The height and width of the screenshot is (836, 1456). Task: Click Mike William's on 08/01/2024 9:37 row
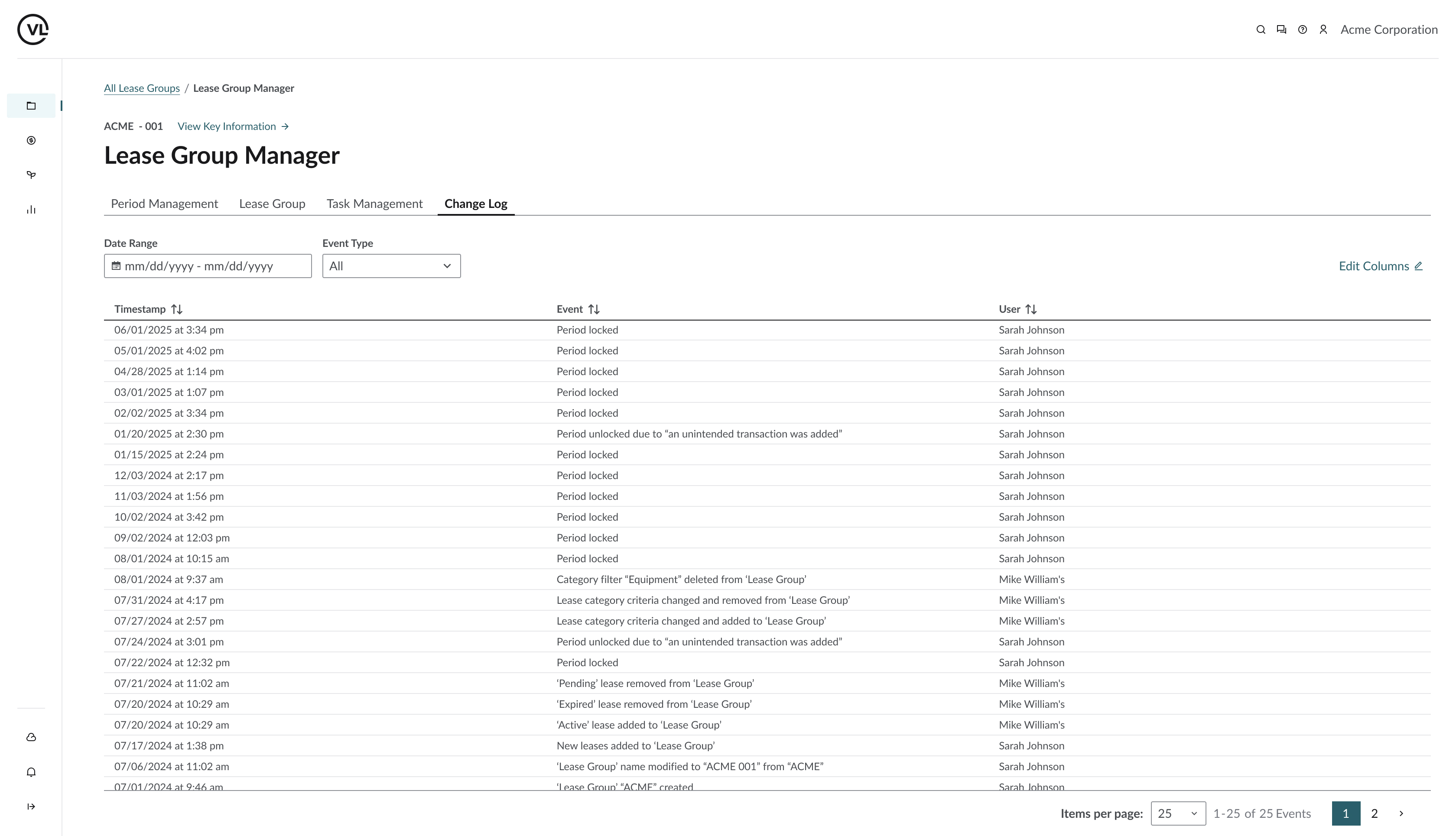point(1031,579)
